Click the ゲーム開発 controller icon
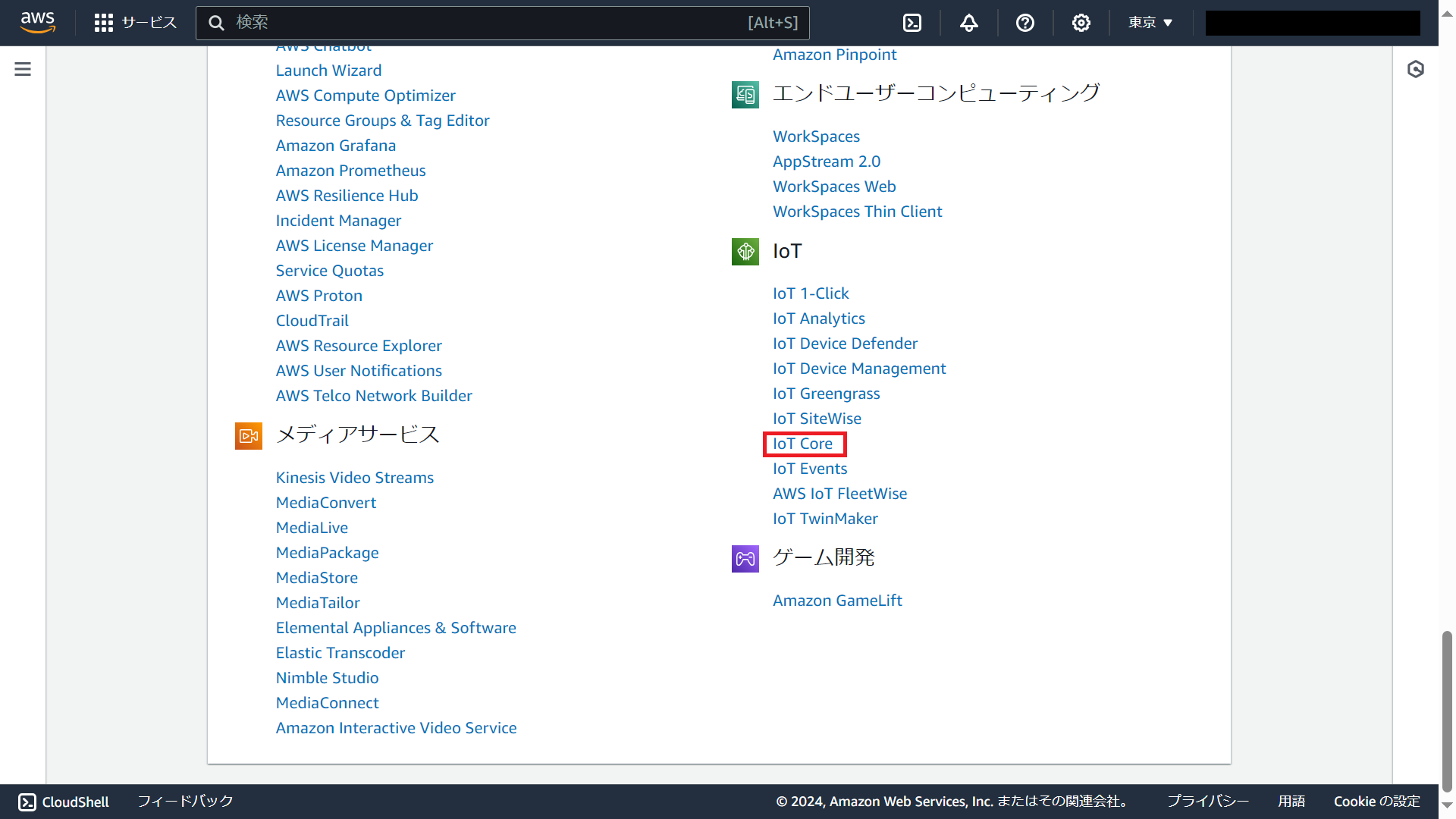Viewport: 1456px width, 819px height. 745,558
